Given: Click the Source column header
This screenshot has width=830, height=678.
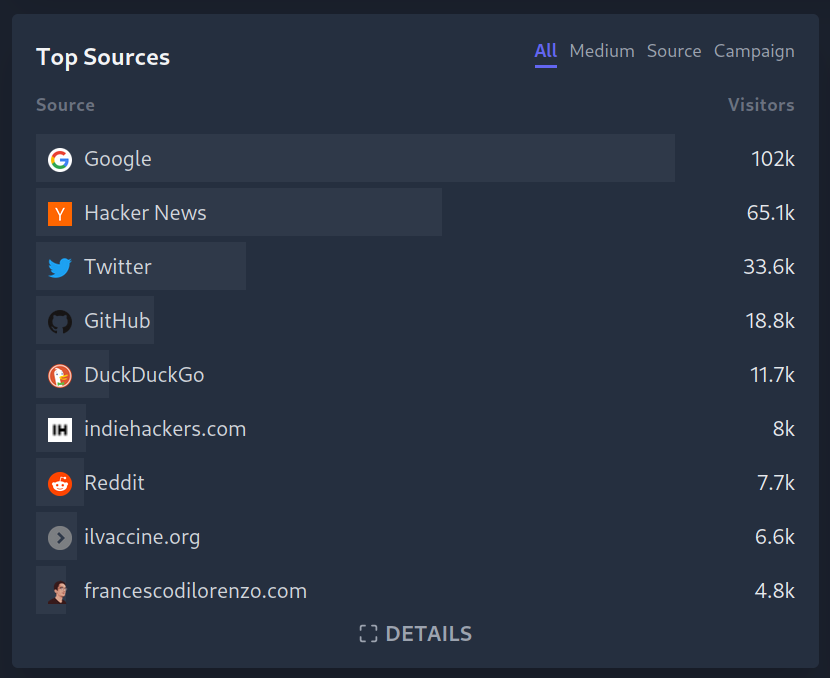Looking at the screenshot, I should [x=65, y=105].
